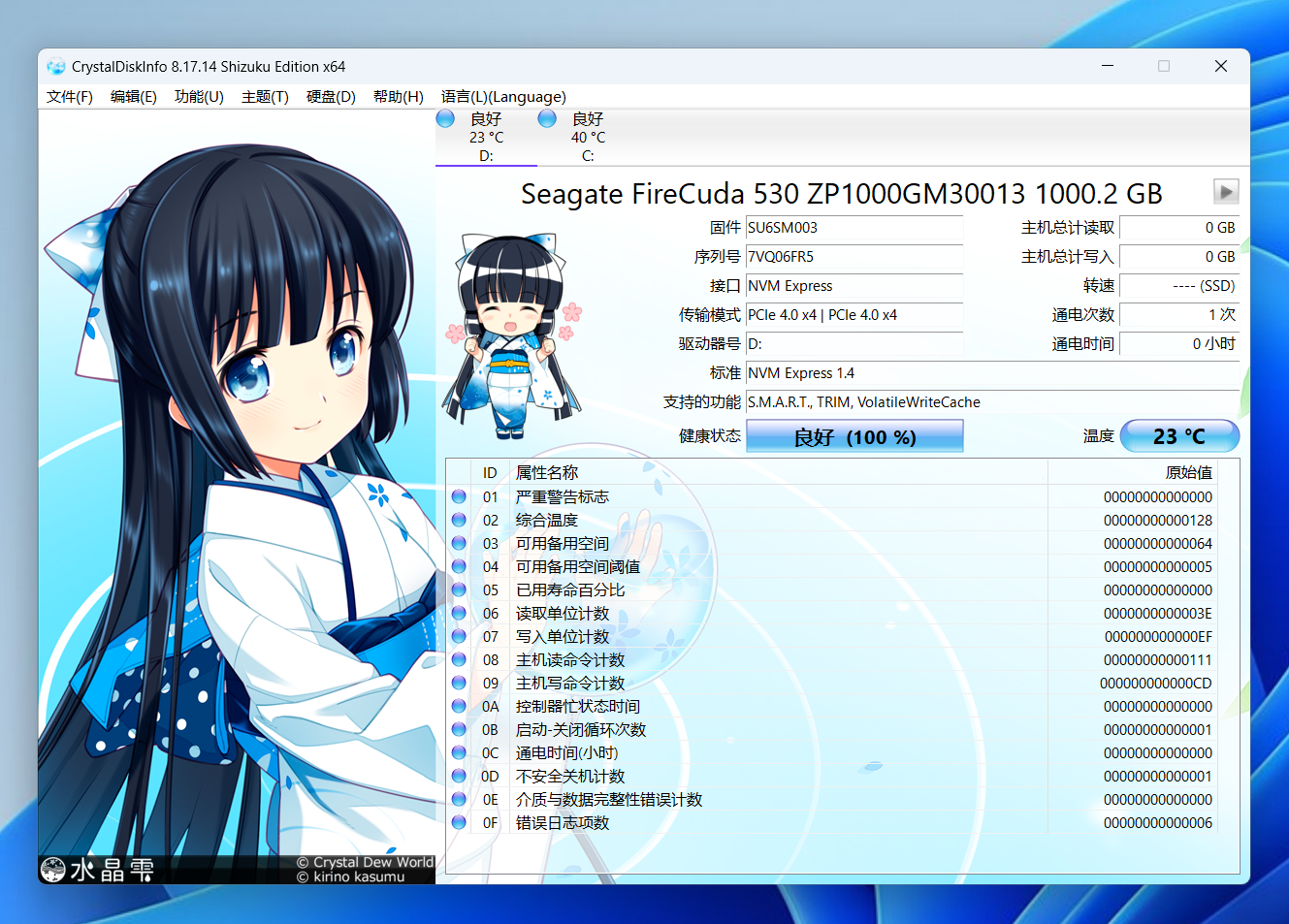Viewport: 1289px width, 924px height.
Task: Click the status dot for attribute 06
Action: click(x=459, y=613)
